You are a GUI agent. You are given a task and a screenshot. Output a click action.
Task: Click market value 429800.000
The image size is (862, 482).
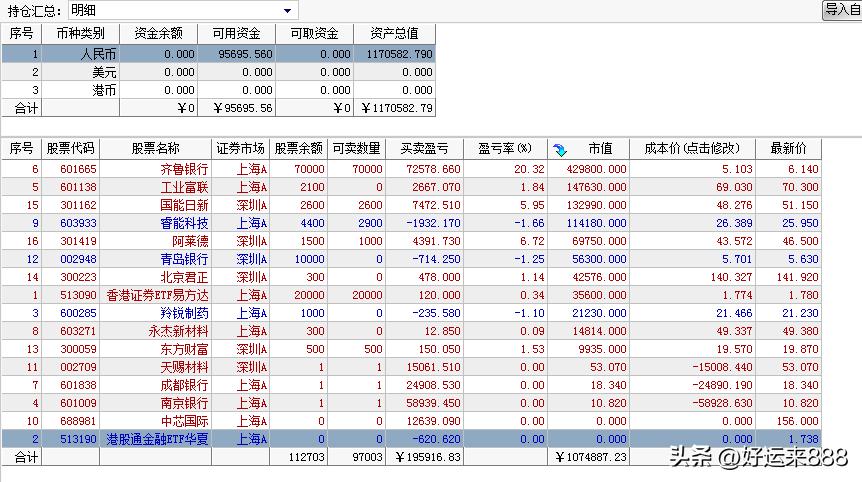pos(596,169)
